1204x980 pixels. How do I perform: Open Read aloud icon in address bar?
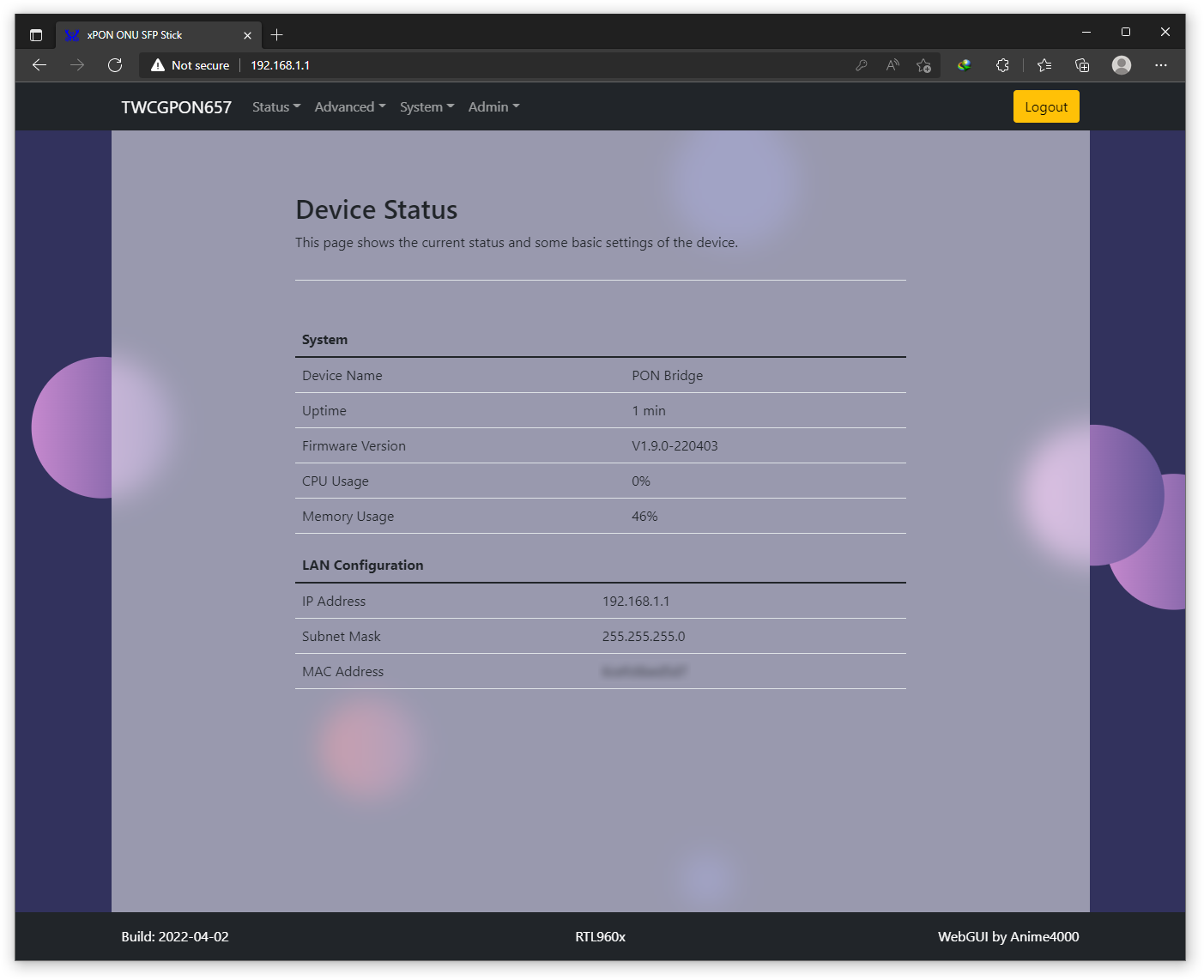click(x=892, y=65)
